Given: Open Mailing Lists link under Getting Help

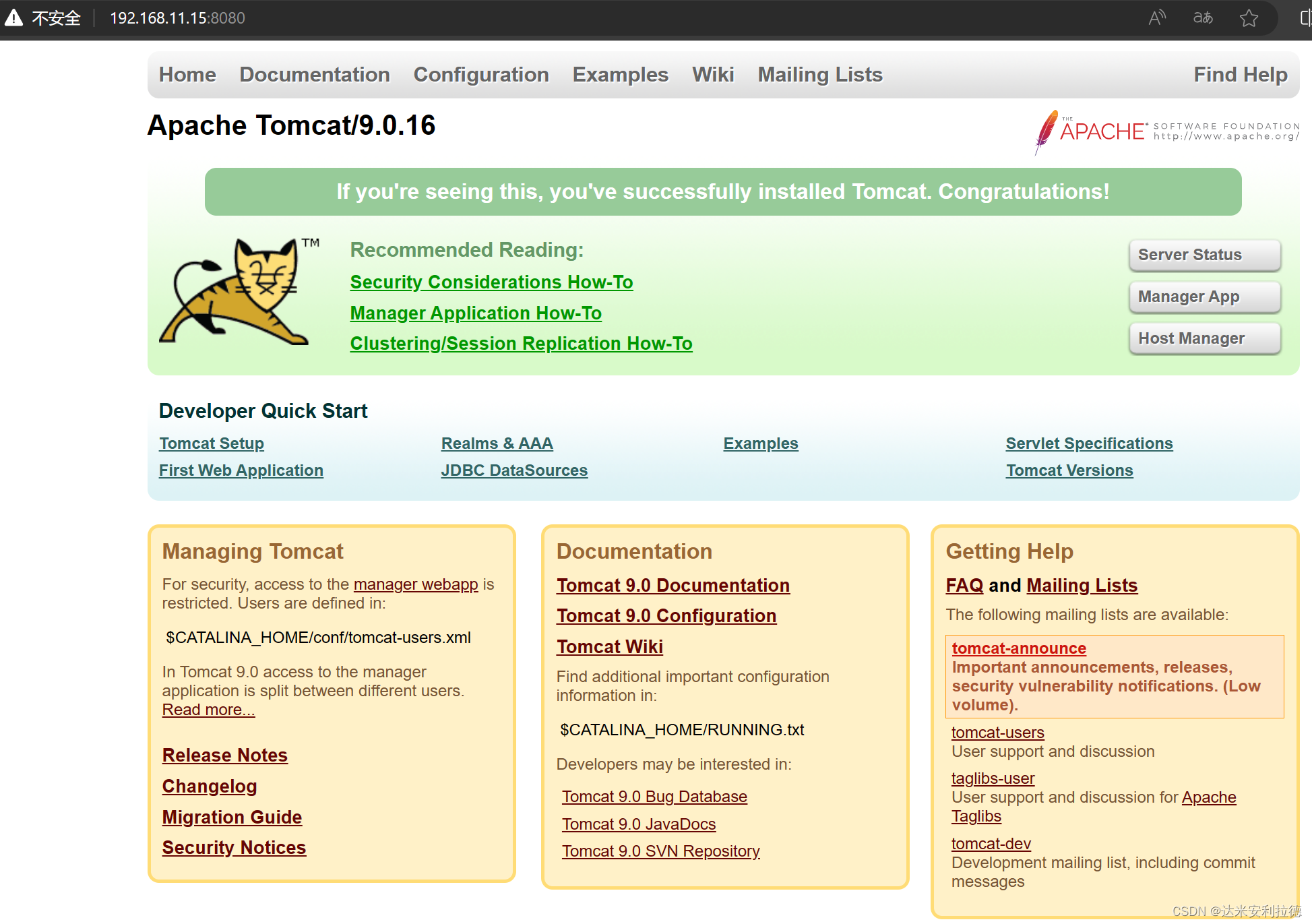Looking at the screenshot, I should [x=1082, y=586].
